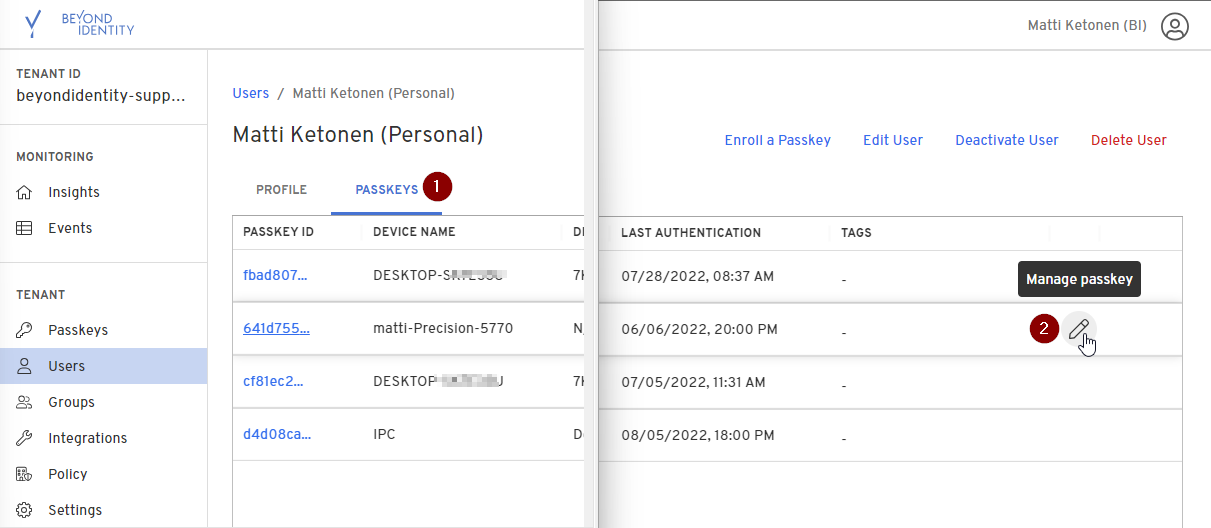The image size is (1211, 528).
Task: Click the Passkeys key icon in sidebar
Action: pos(25,330)
